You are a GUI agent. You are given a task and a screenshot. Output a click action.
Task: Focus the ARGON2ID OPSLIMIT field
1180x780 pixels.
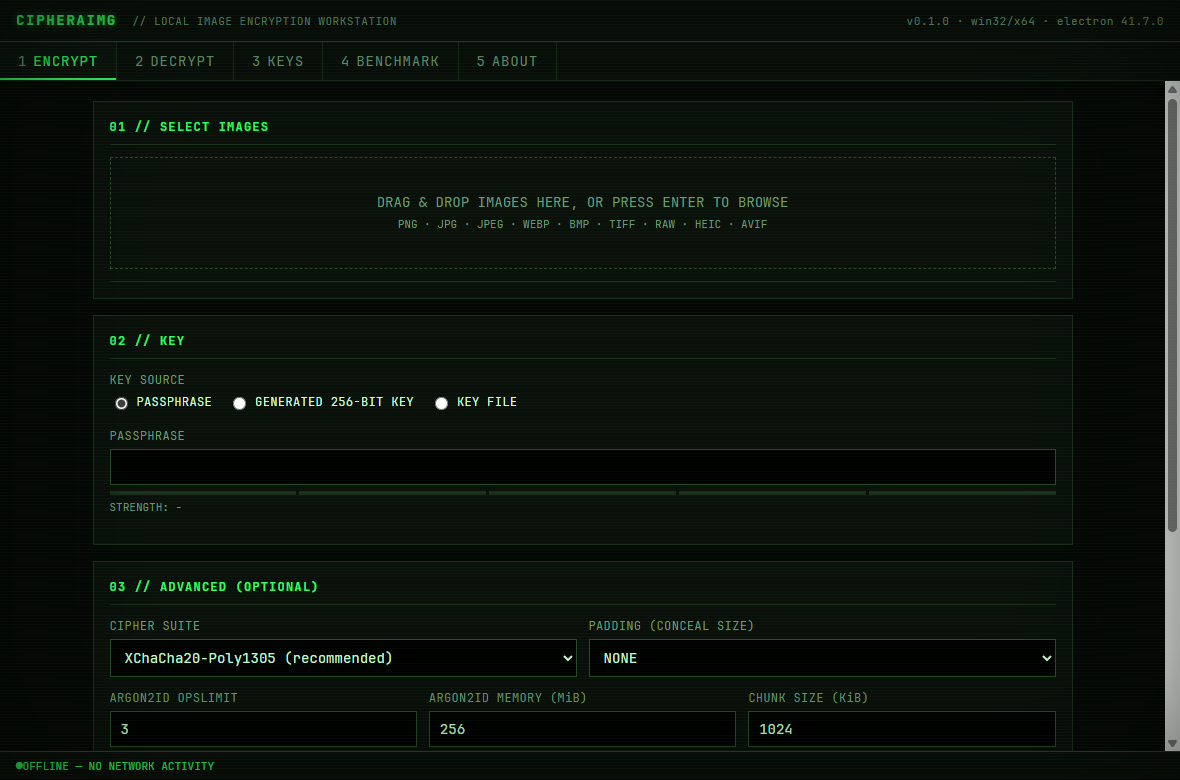[263, 729]
